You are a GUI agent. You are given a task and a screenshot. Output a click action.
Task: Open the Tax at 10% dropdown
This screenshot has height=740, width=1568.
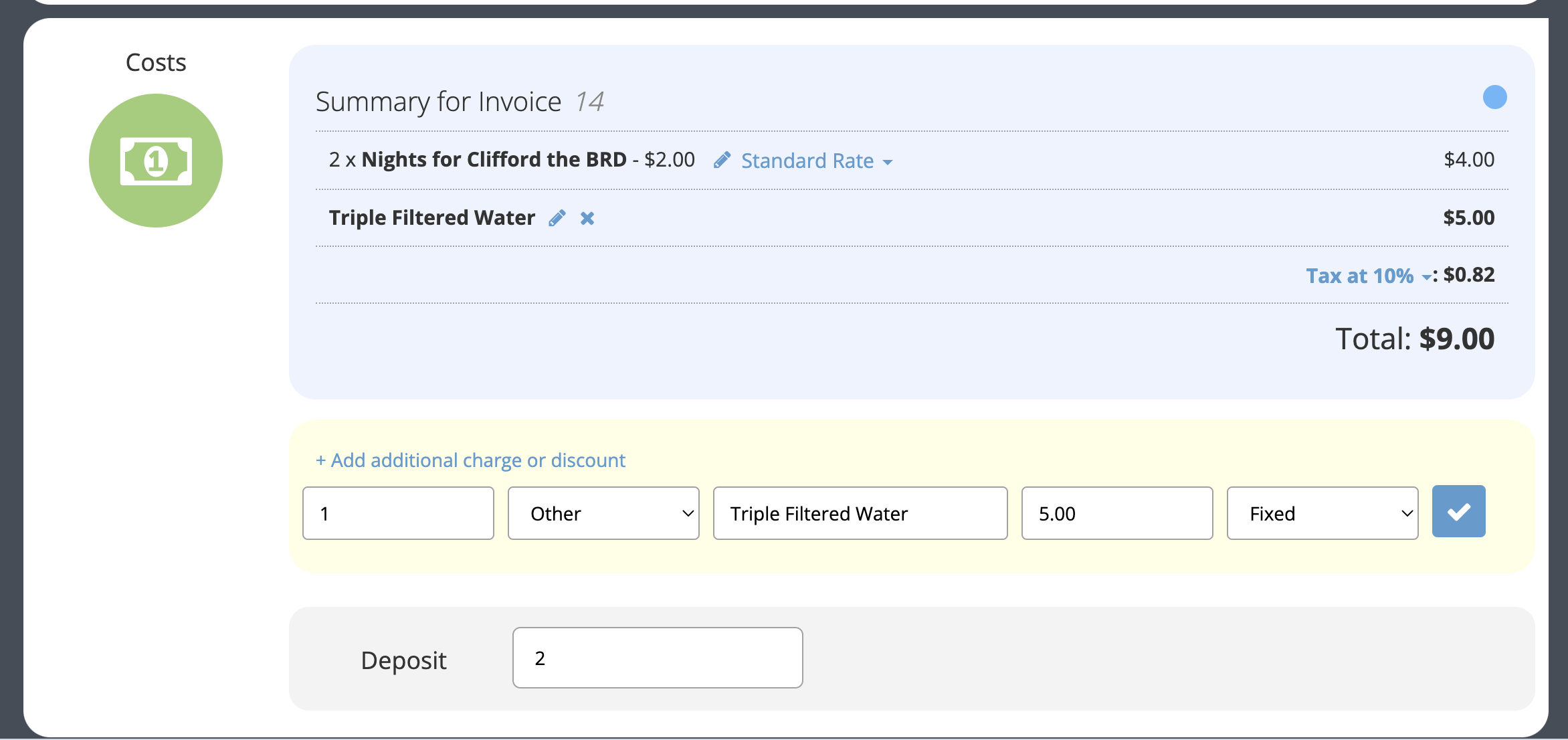[1369, 276]
